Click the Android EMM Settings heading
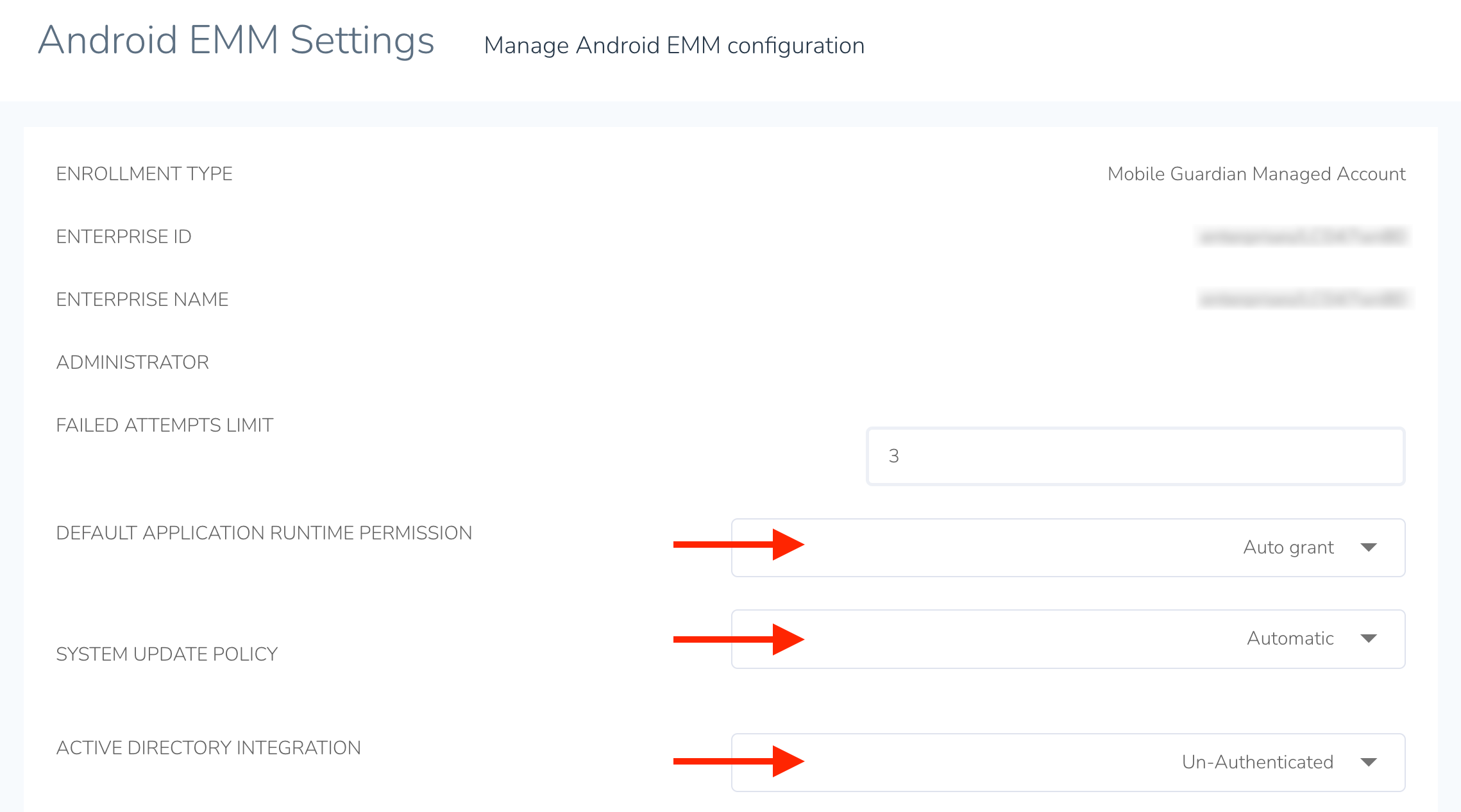Screen dimensions: 1461x812 [236, 40]
